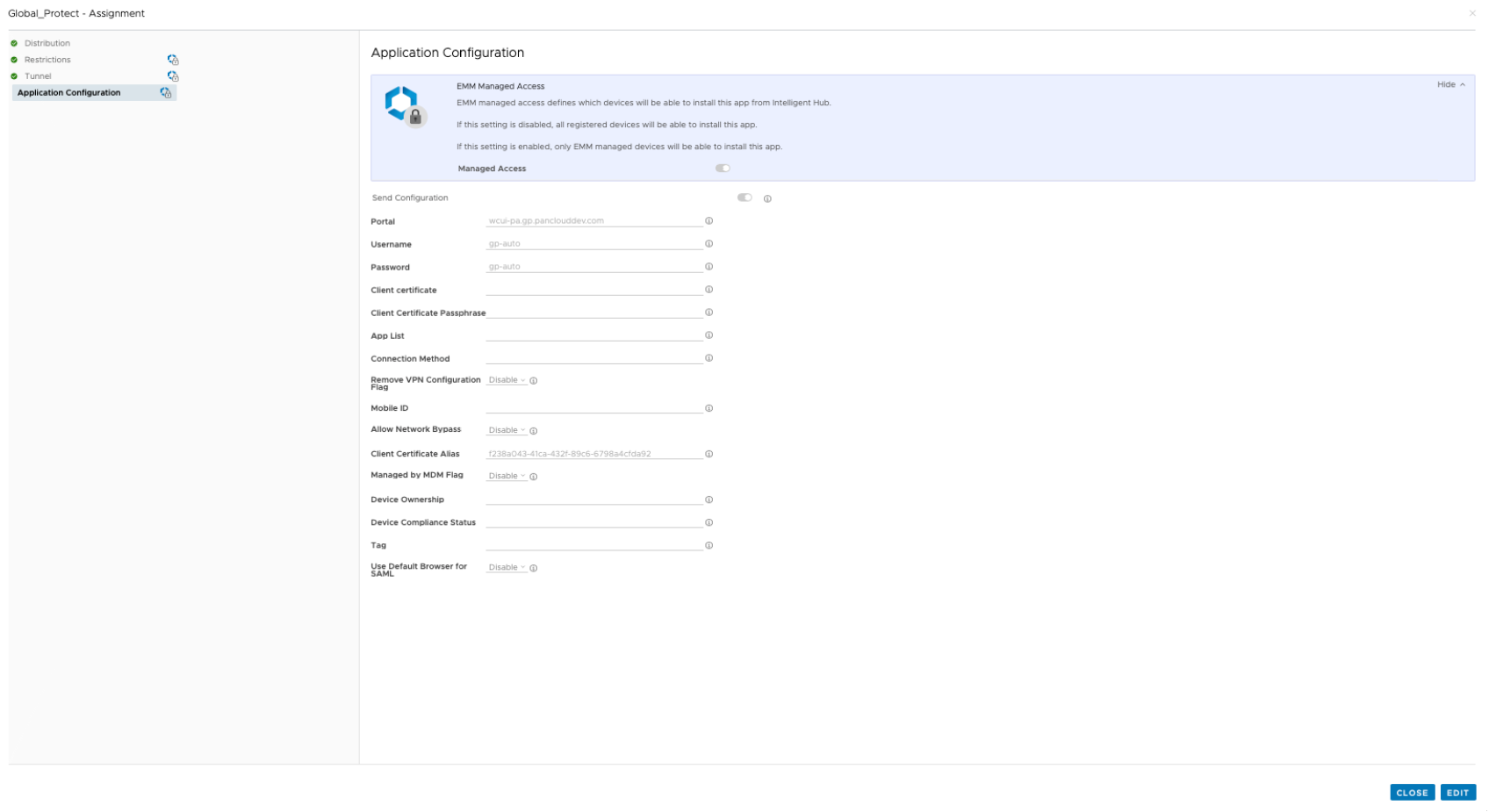
Task: Click the sync icon next to Restrictions
Action: [173, 59]
